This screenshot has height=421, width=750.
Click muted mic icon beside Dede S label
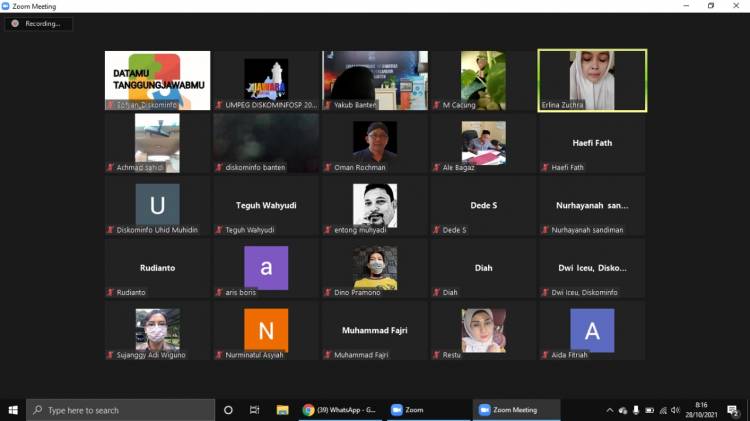pos(436,230)
